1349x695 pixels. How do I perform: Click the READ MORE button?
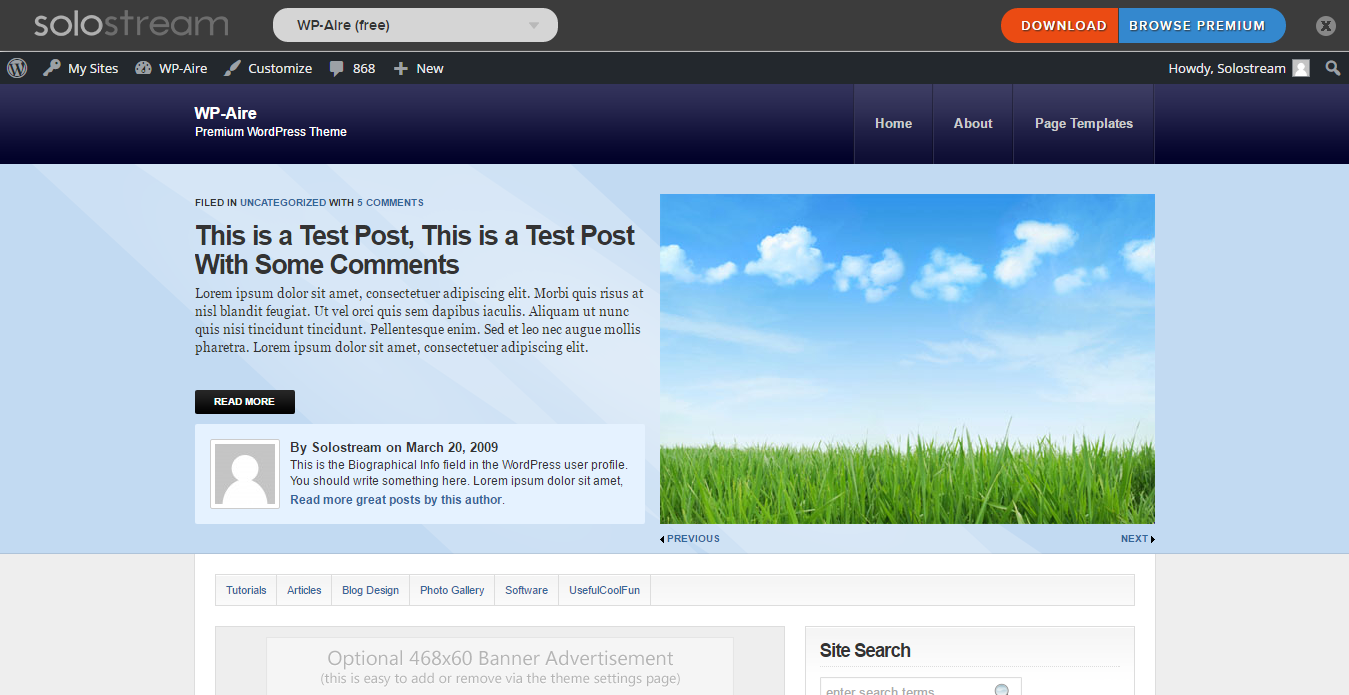pos(245,402)
